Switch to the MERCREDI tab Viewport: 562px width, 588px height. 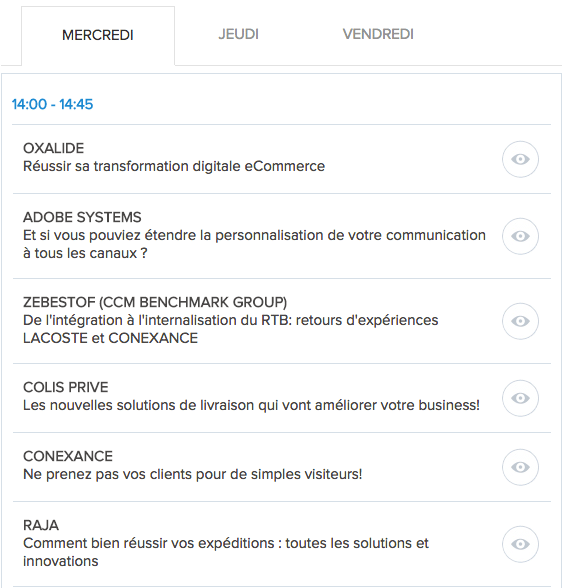pyautogui.click(x=98, y=35)
